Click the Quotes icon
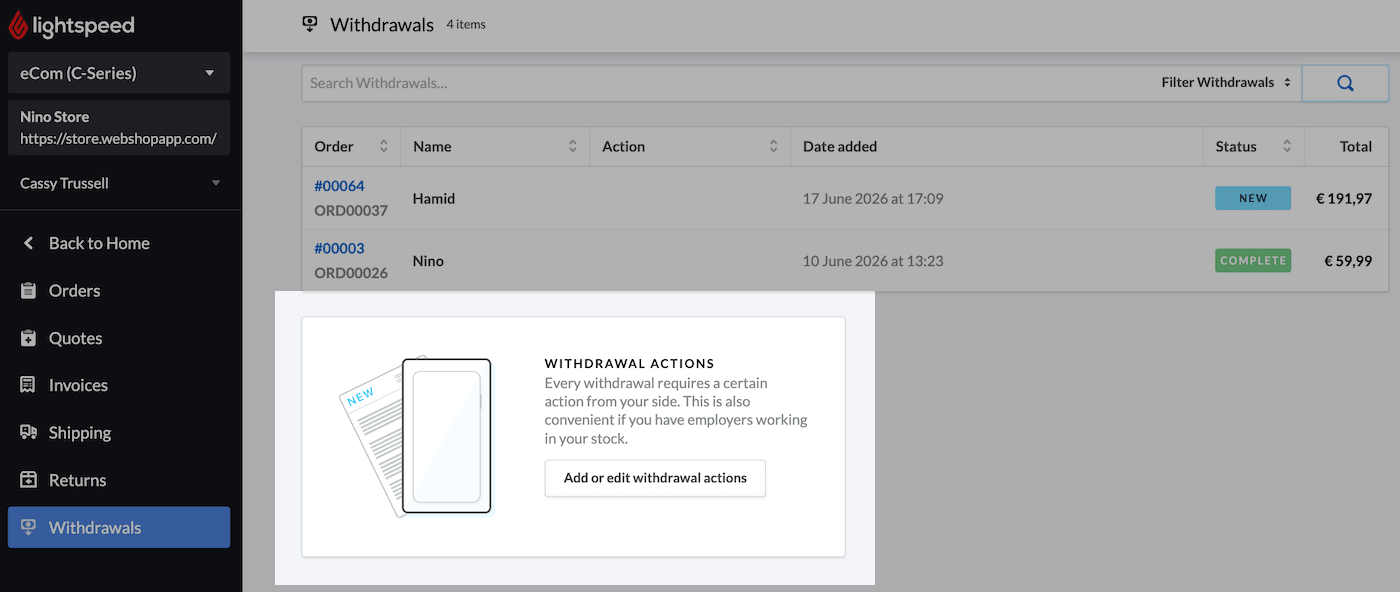This screenshot has height=592, width=1400. pyautogui.click(x=28, y=338)
